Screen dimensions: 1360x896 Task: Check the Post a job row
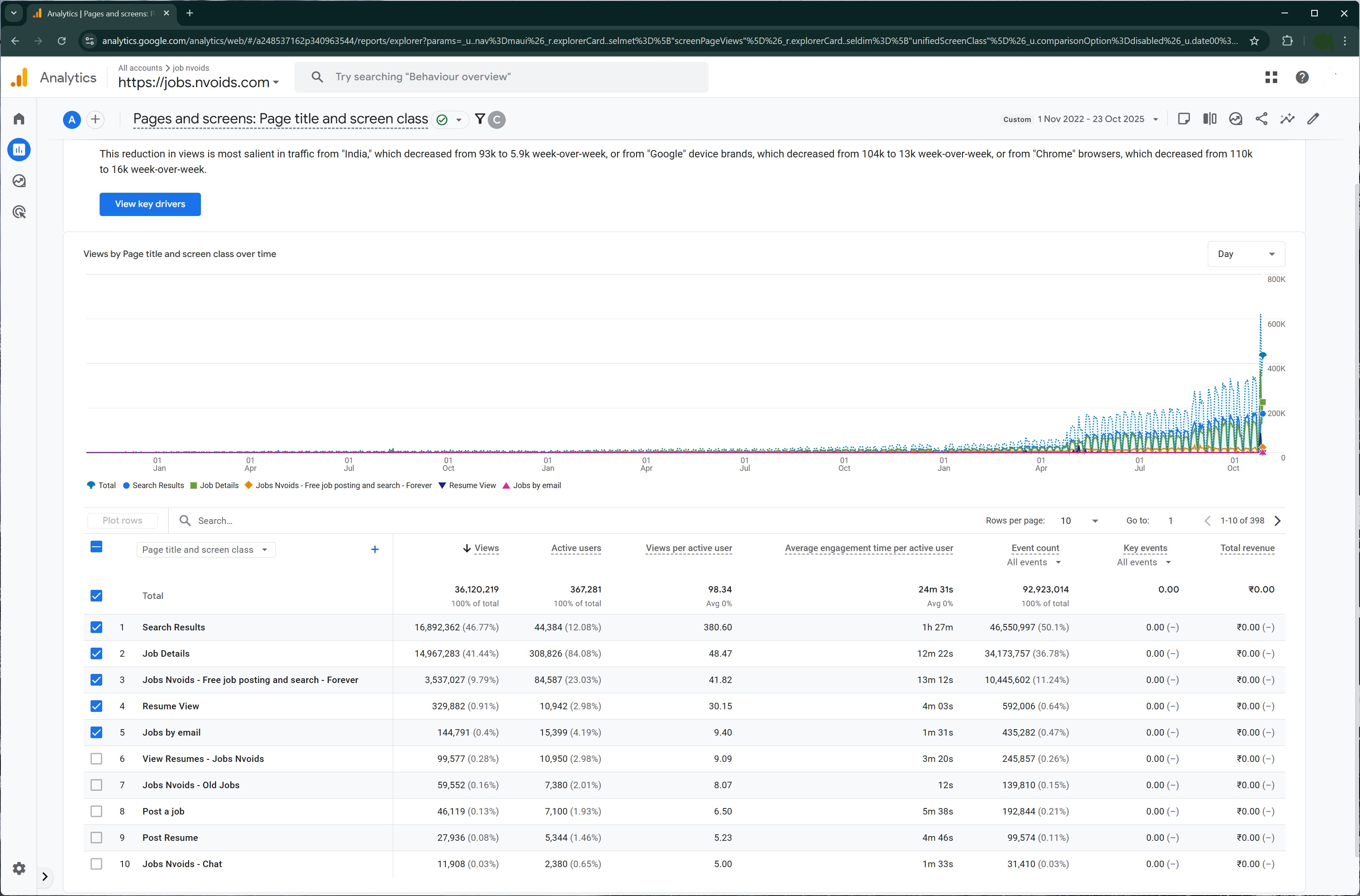coord(97,811)
